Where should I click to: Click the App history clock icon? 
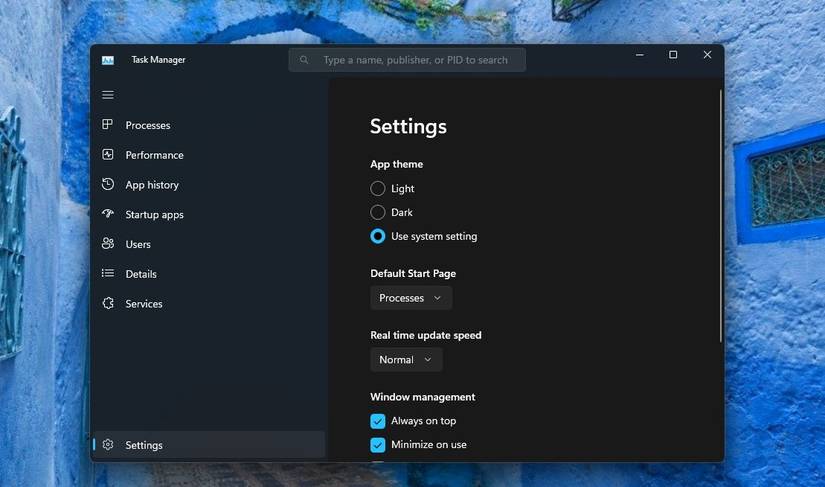point(108,185)
